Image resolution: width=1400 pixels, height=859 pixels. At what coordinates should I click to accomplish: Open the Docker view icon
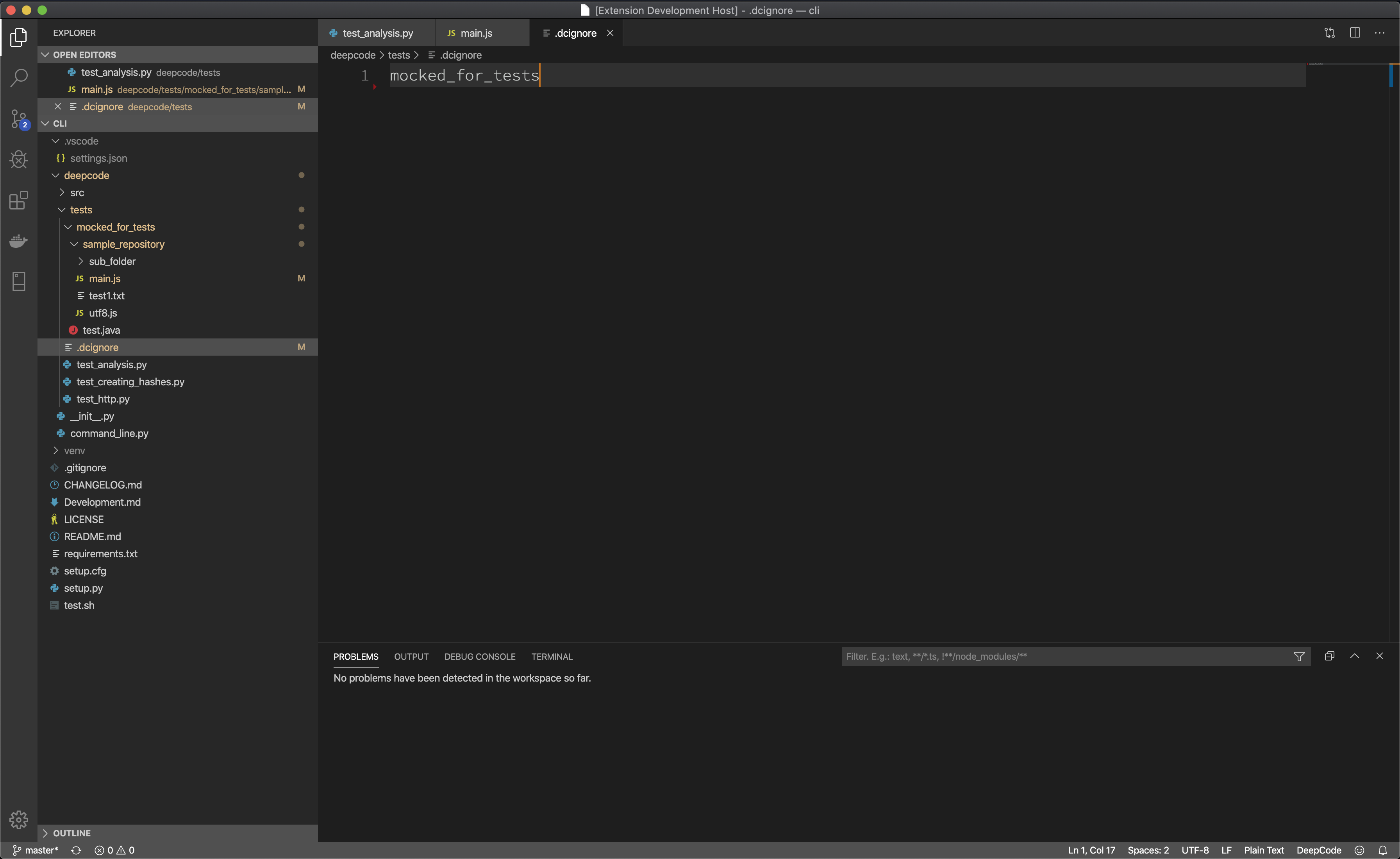[19, 241]
